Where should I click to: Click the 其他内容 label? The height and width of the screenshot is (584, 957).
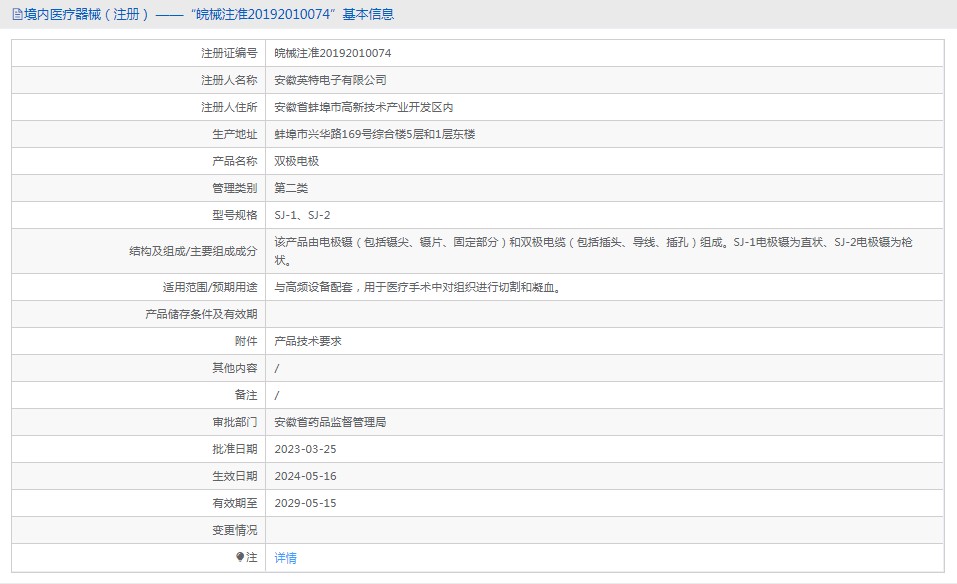point(235,368)
